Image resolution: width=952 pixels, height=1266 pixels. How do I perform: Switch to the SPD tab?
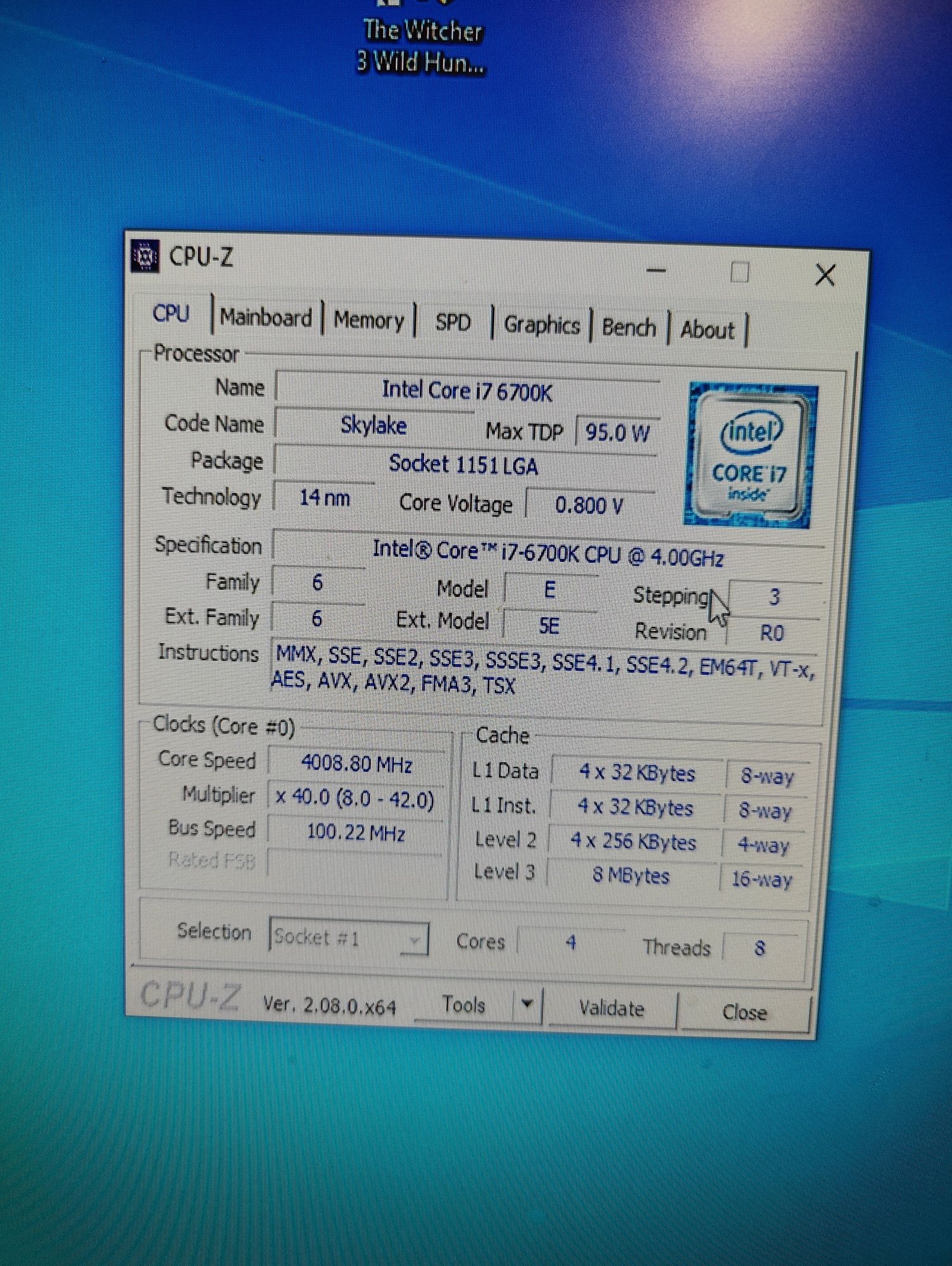(453, 323)
